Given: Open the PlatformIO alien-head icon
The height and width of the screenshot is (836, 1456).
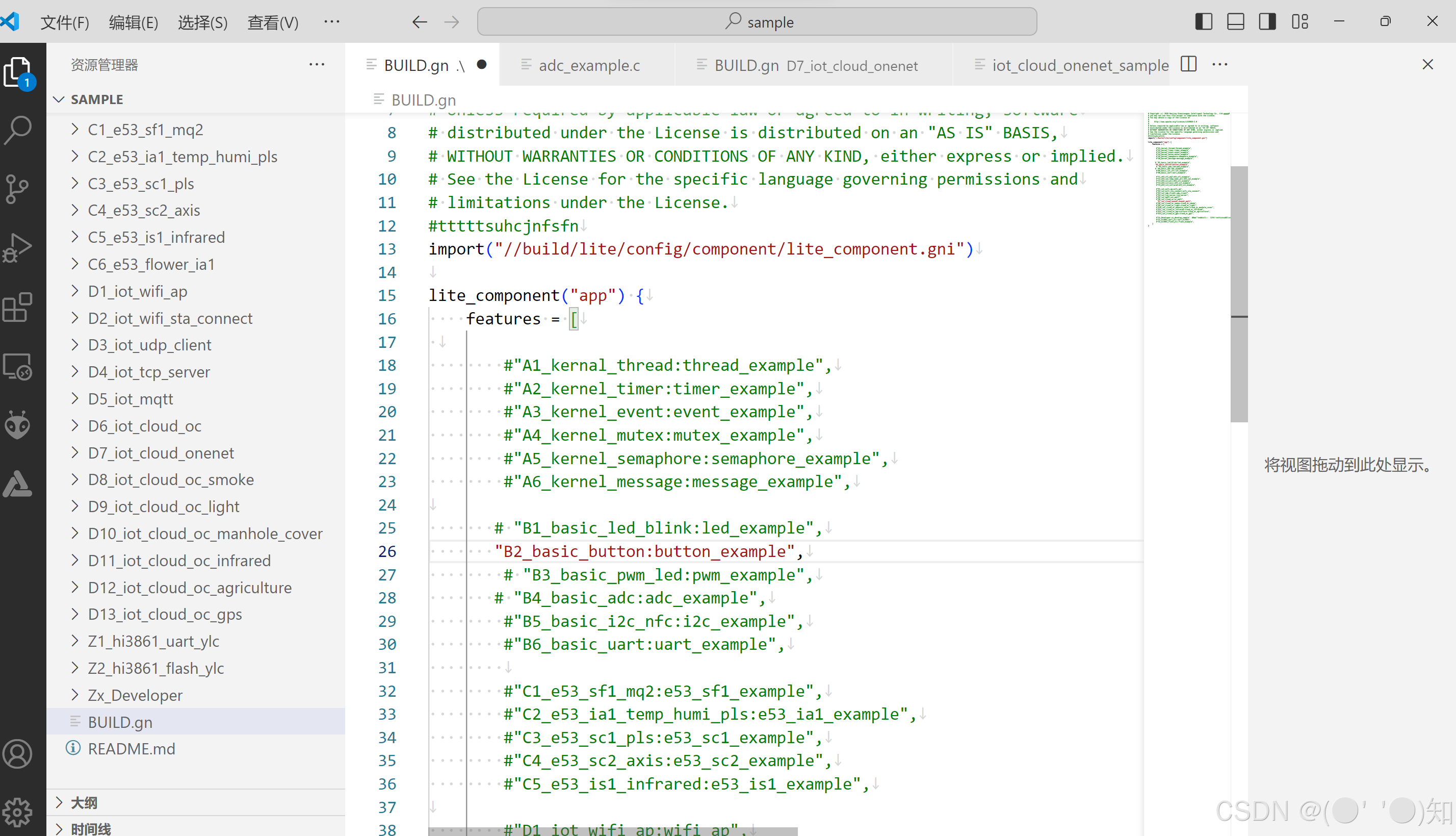Looking at the screenshot, I should [18, 425].
